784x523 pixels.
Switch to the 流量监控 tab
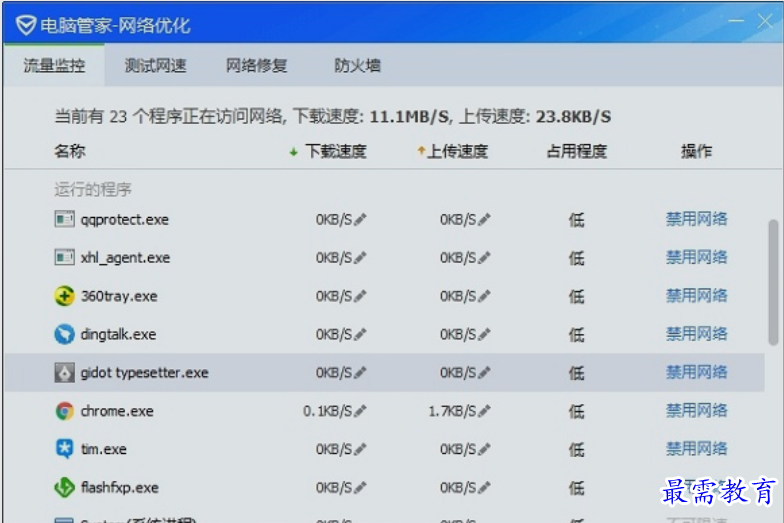point(54,65)
